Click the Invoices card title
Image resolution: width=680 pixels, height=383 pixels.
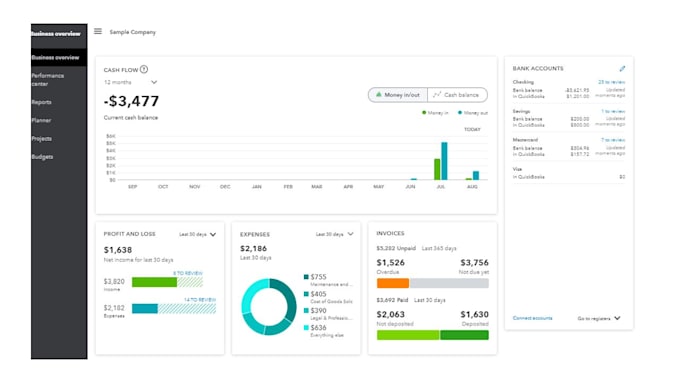390,233
